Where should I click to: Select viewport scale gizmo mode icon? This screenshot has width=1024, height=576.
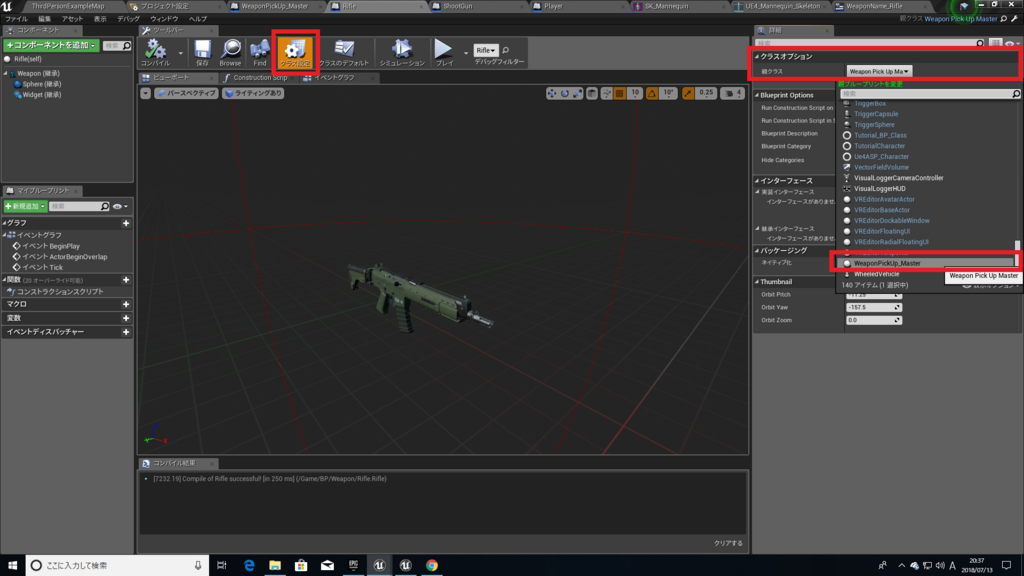click(x=578, y=93)
